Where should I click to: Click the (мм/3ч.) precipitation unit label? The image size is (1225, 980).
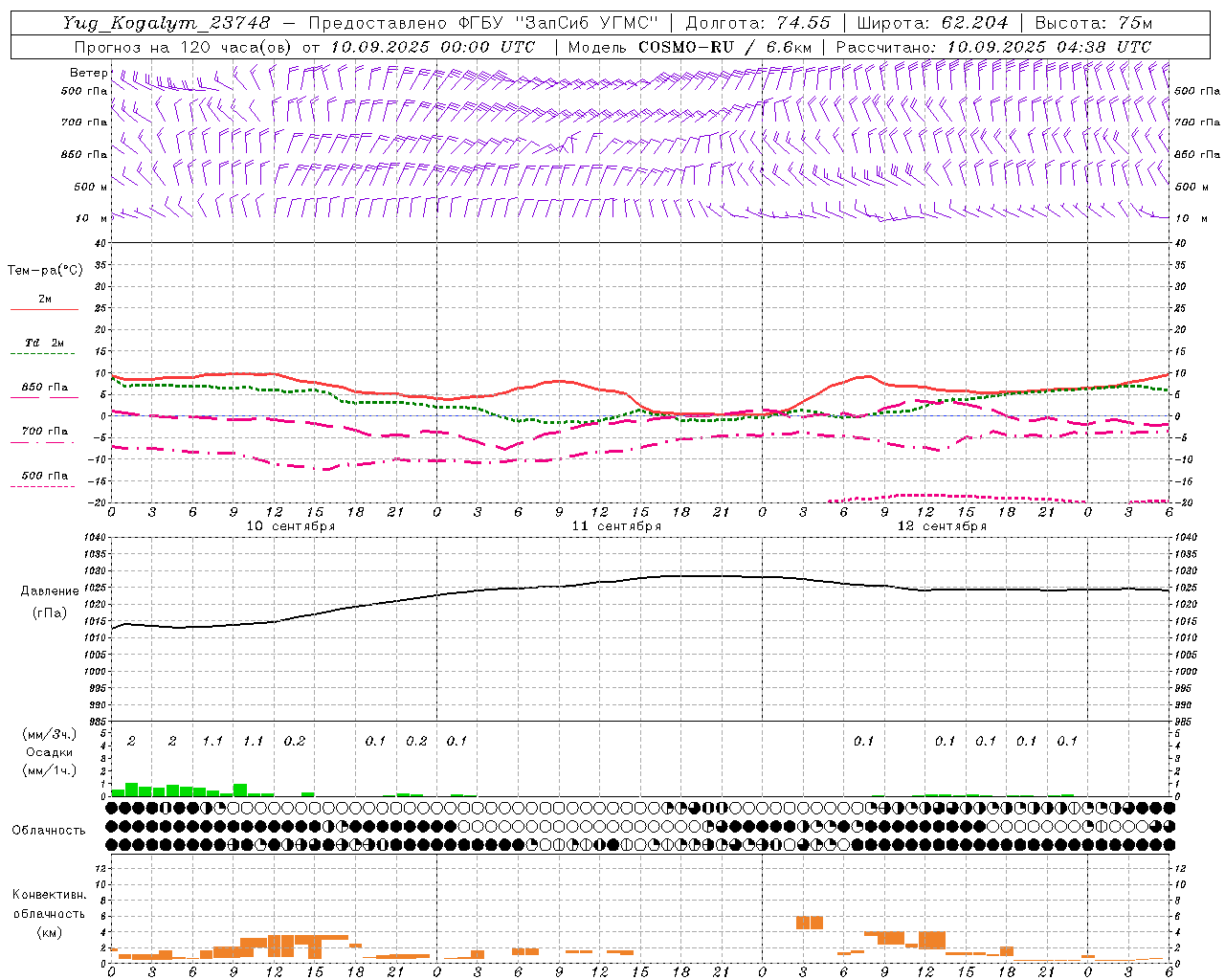tap(49, 735)
